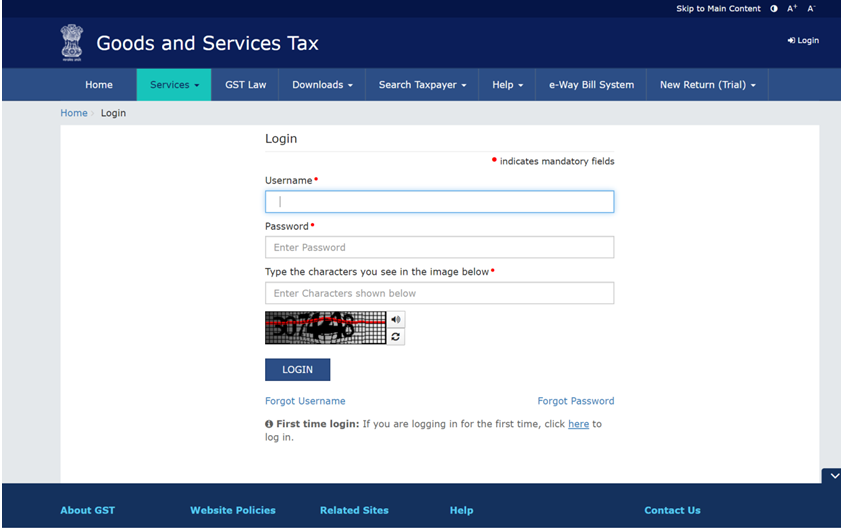
Task: Open Contact Us in the footer
Action: [x=672, y=510]
